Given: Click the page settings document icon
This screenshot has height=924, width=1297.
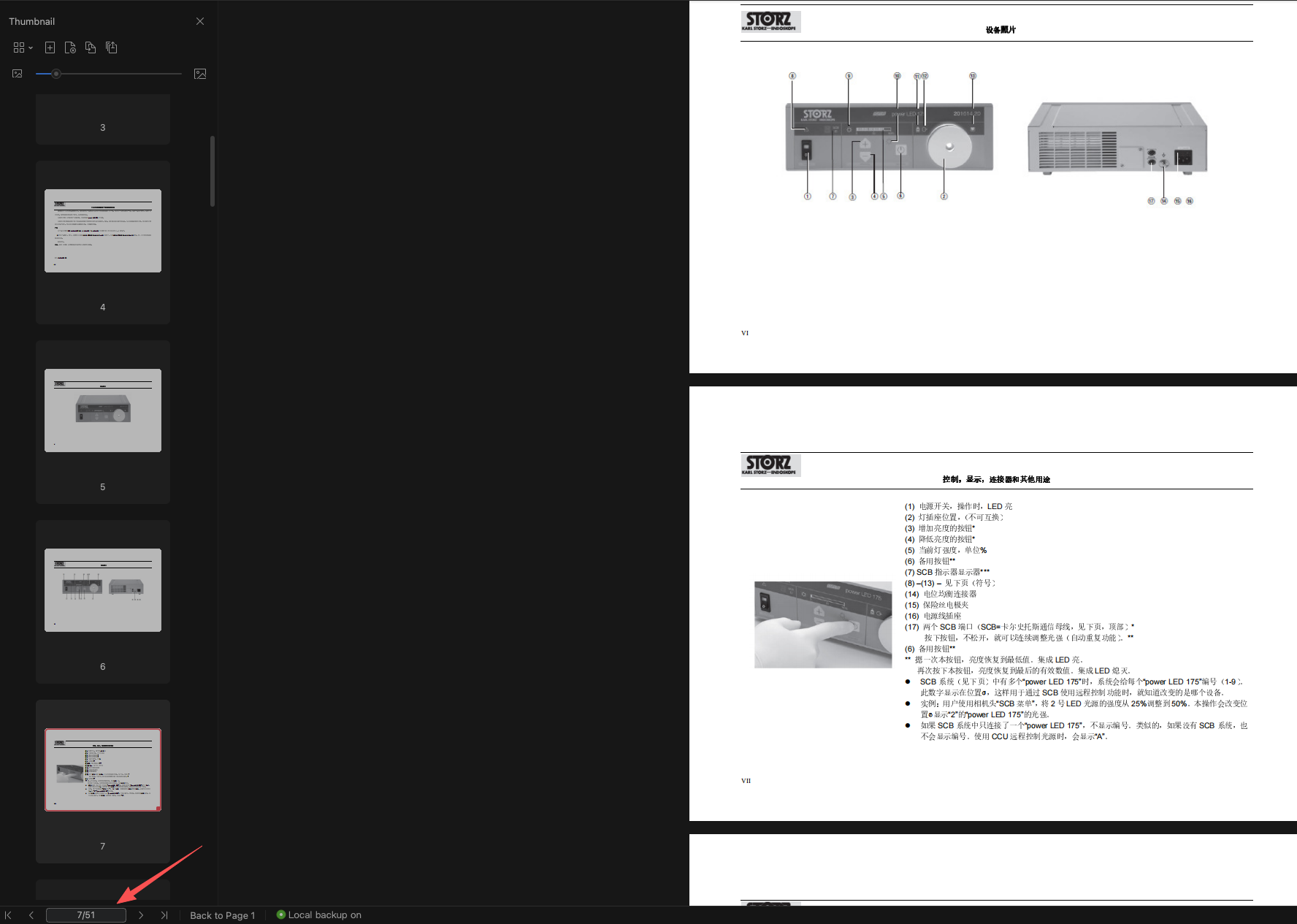Looking at the screenshot, I should (70, 47).
